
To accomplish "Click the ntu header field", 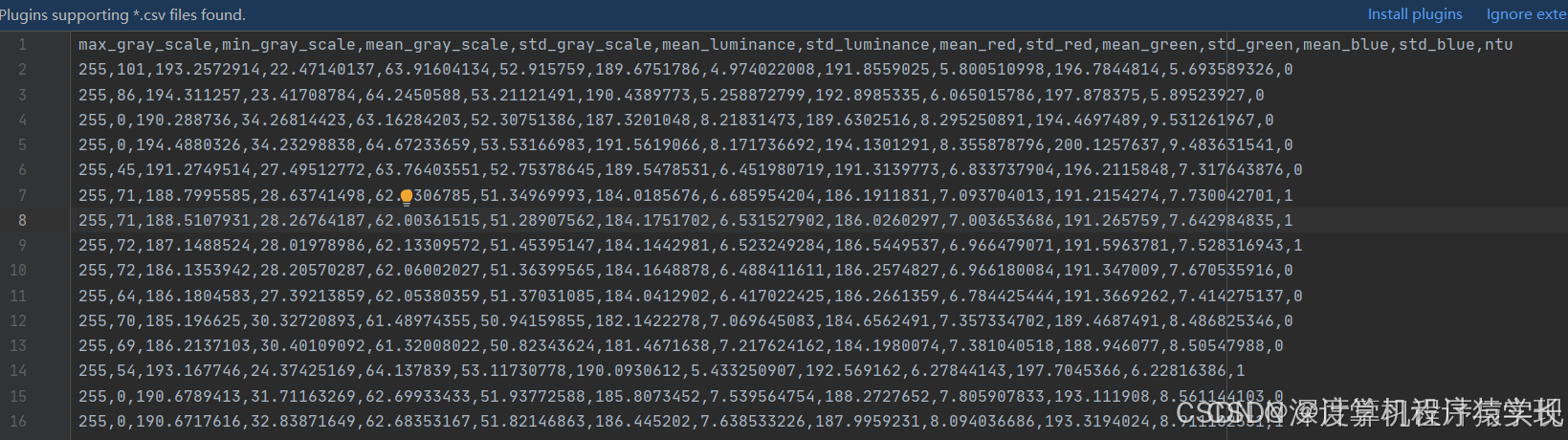I will pyautogui.click(x=1499, y=45).
